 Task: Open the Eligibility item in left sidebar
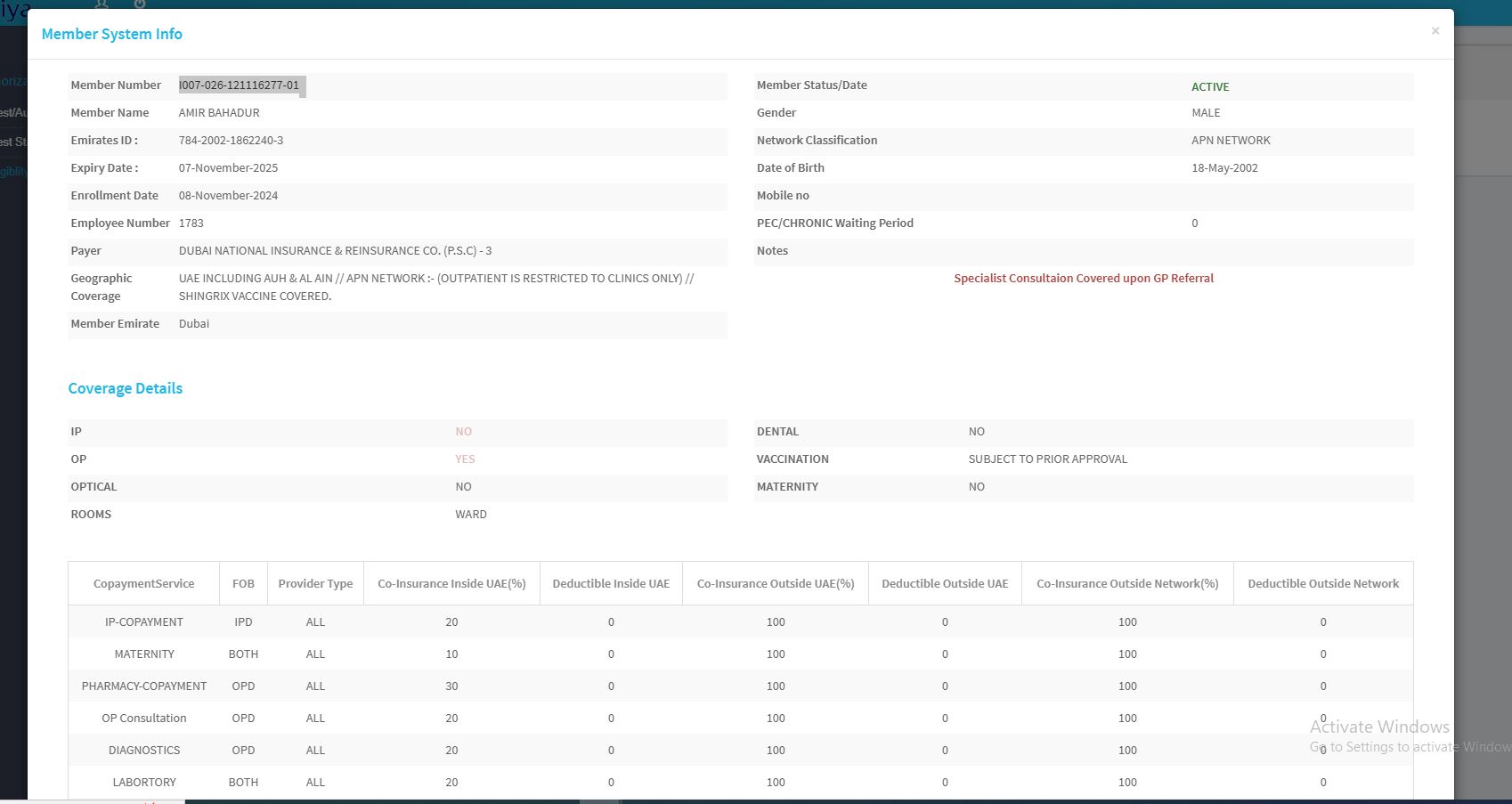tap(12, 171)
